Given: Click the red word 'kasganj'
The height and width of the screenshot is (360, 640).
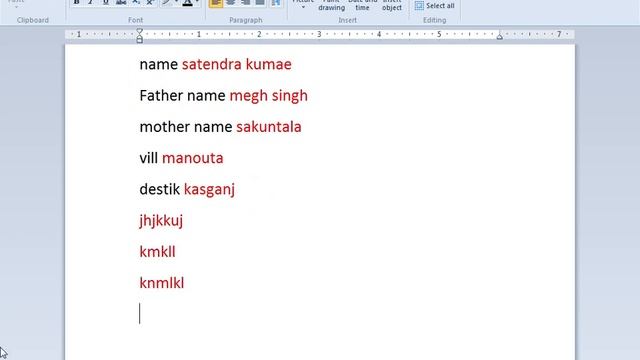Looking at the screenshot, I should pos(209,190).
